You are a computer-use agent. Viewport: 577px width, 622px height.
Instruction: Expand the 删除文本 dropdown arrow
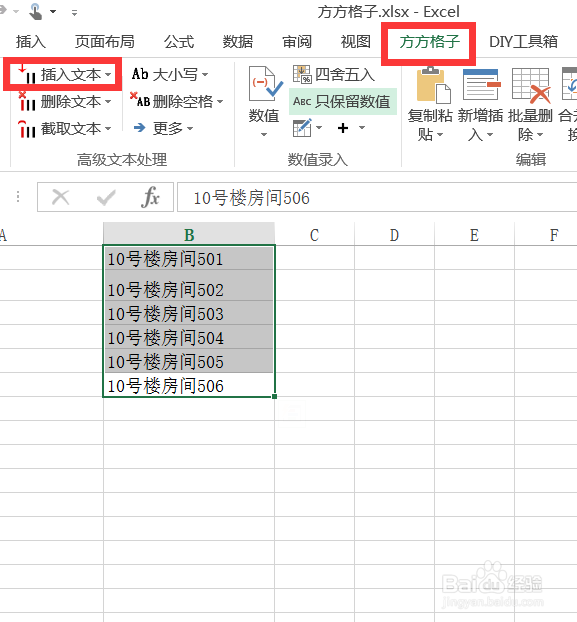(108, 102)
